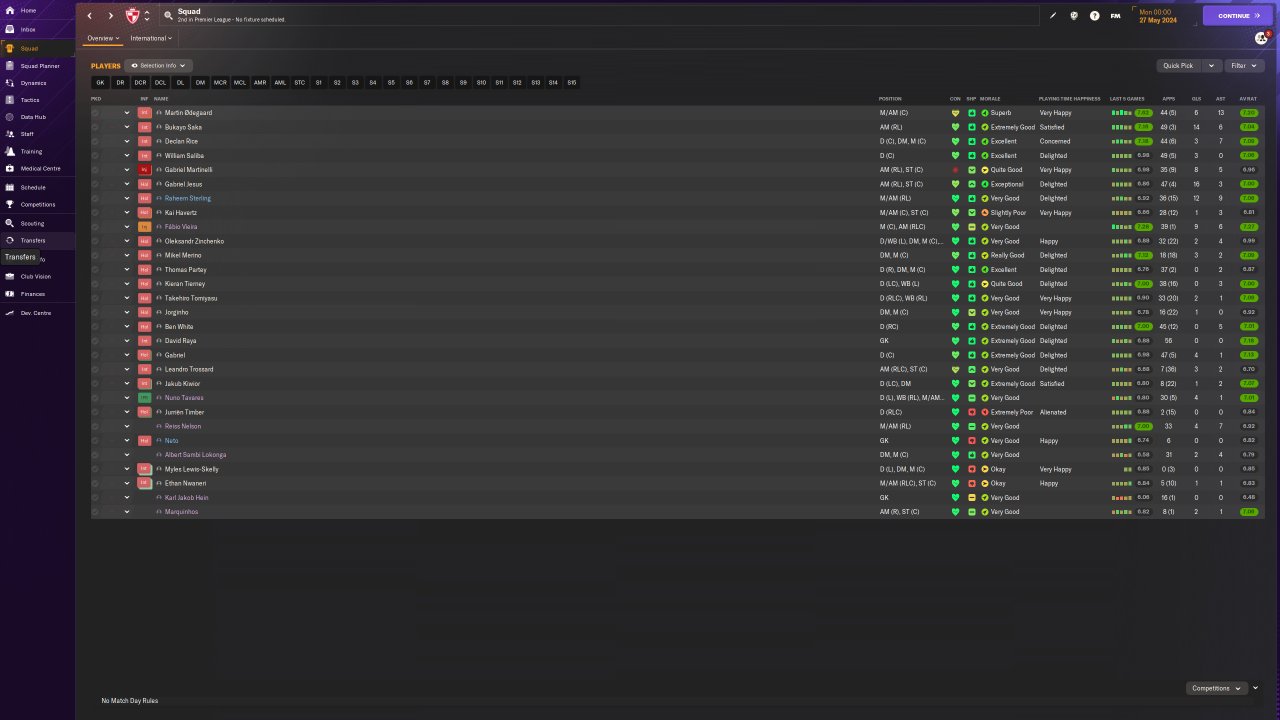Click Fábio Vieira's orange status badge
Screen dimensions: 1280x720
coord(144,227)
